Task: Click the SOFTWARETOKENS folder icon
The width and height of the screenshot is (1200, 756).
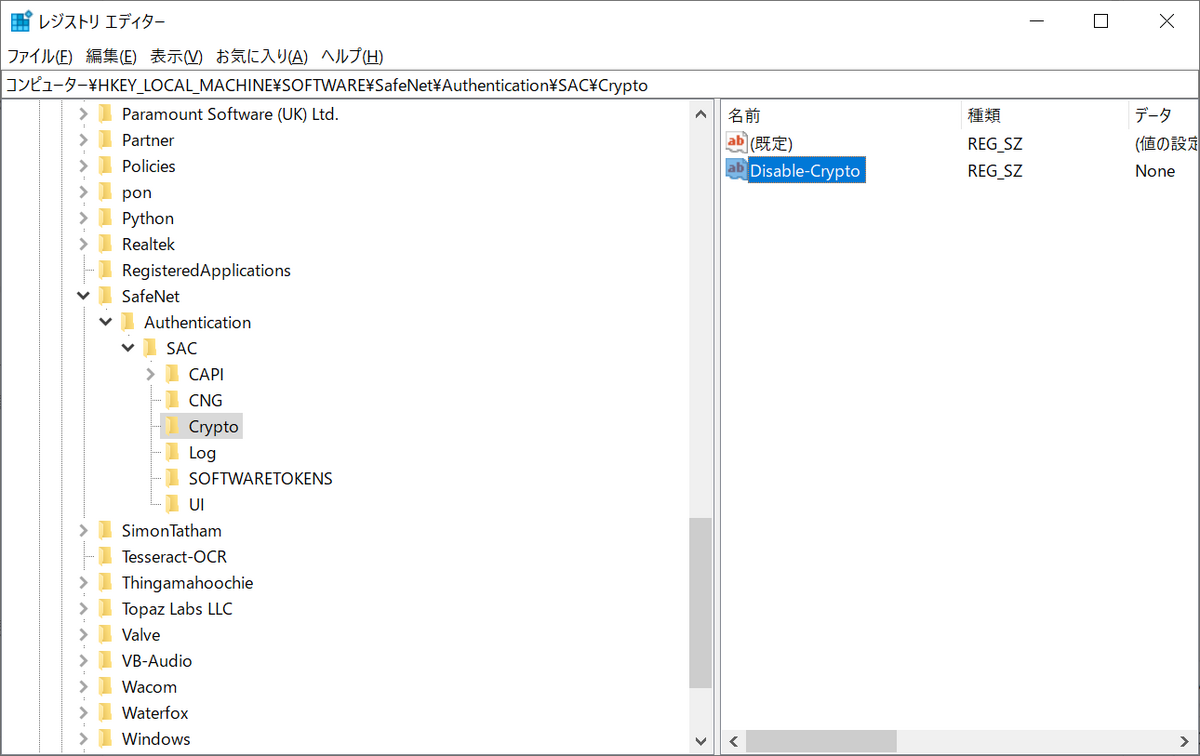Action: point(171,478)
